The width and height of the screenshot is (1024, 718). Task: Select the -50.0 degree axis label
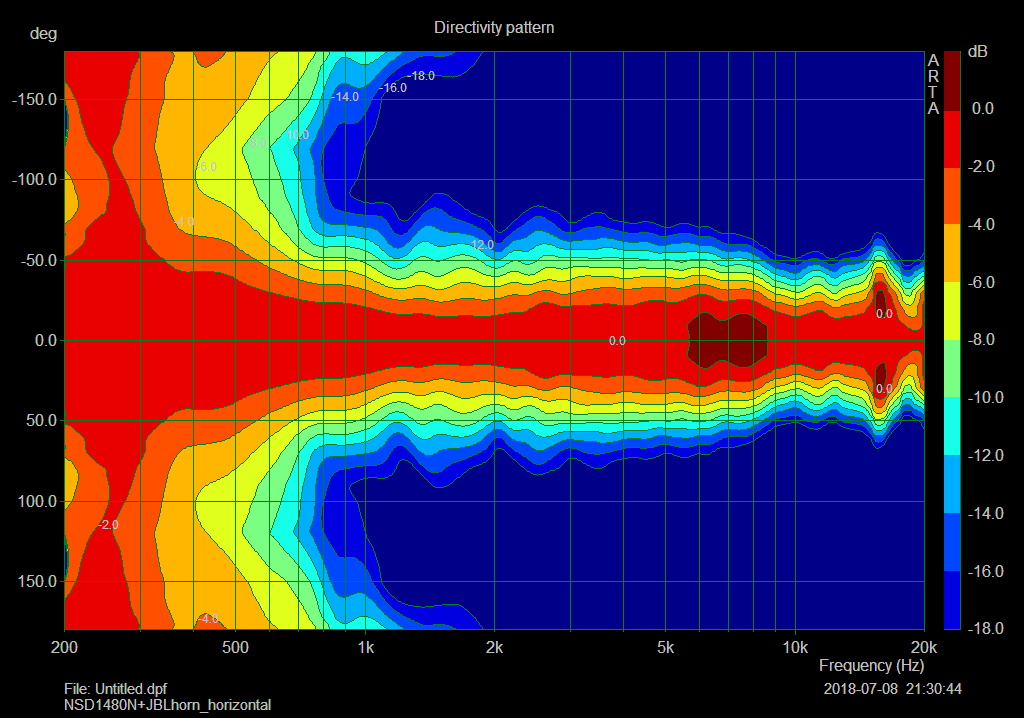pos(39,260)
